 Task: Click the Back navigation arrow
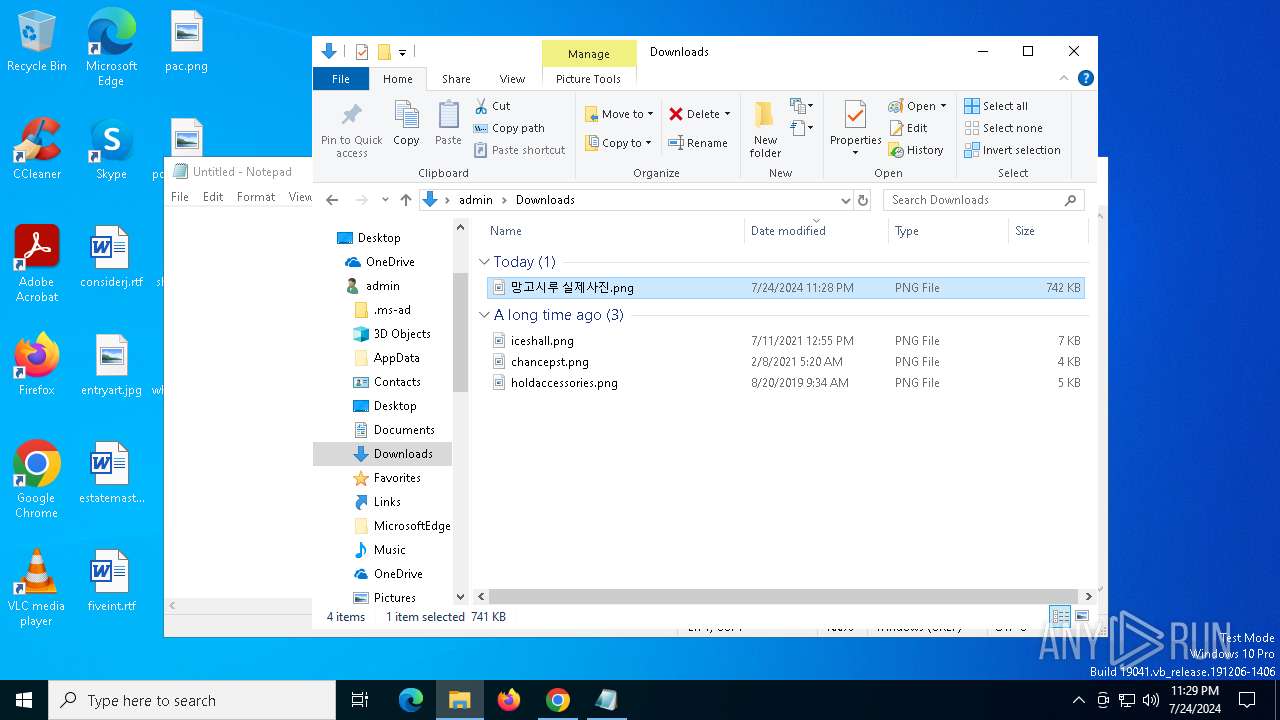pos(332,200)
